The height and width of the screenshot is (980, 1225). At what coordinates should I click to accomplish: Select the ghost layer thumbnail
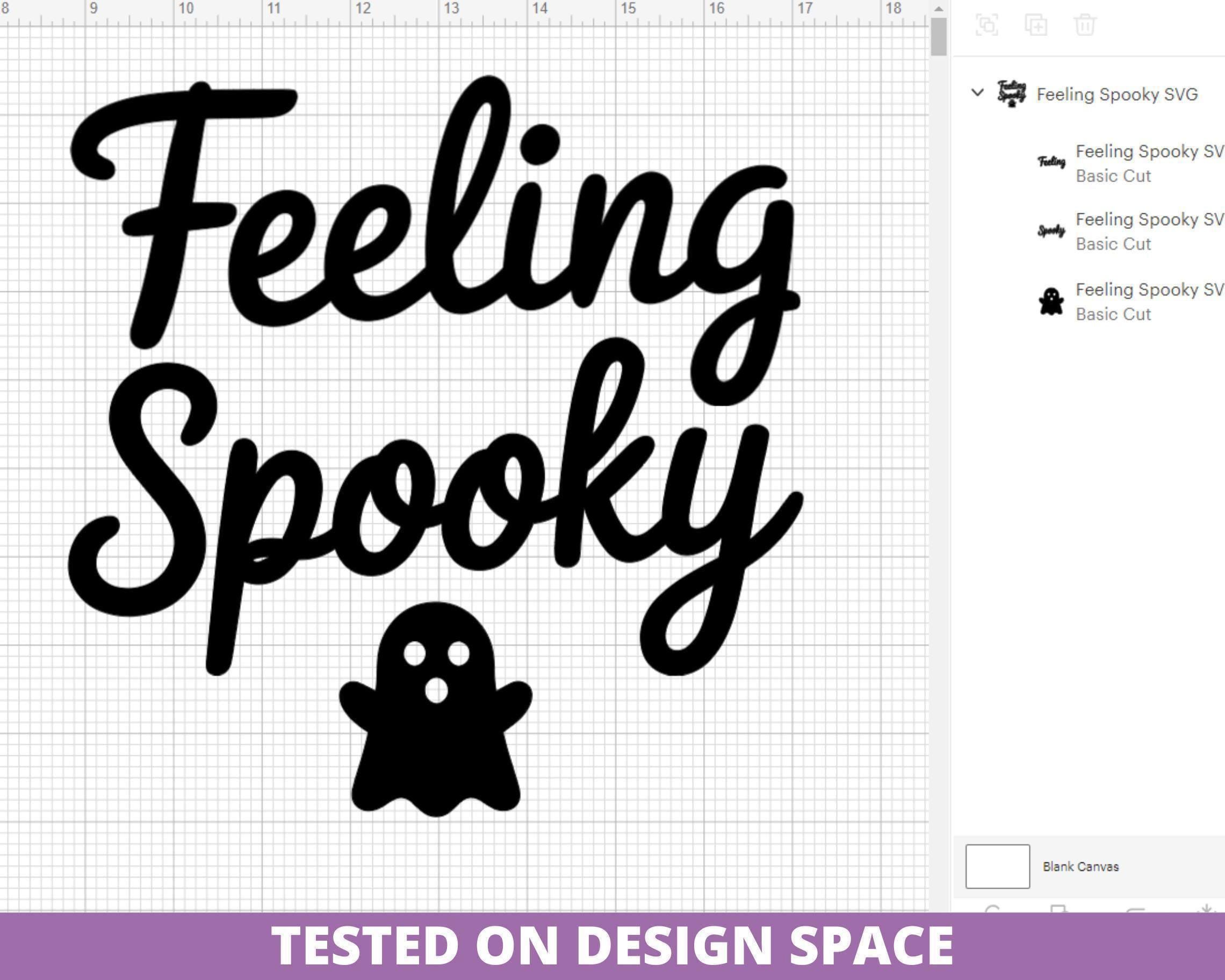[1051, 301]
